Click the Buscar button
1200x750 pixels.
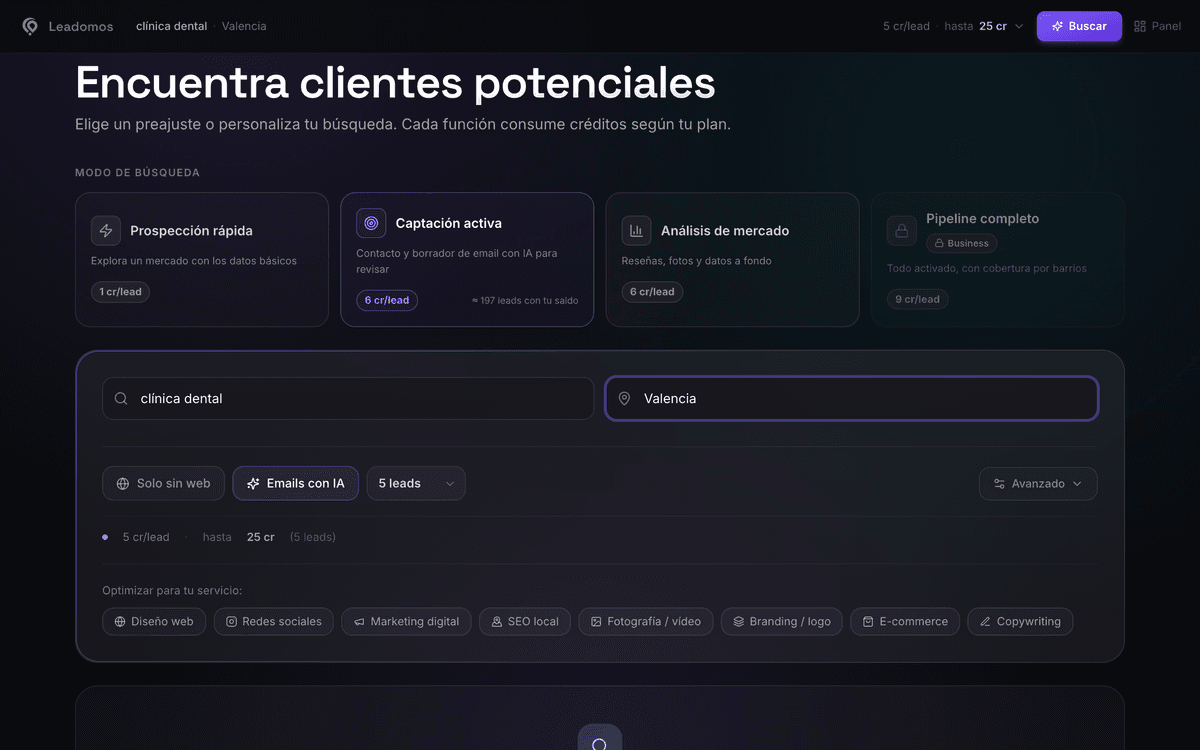tap(1079, 26)
